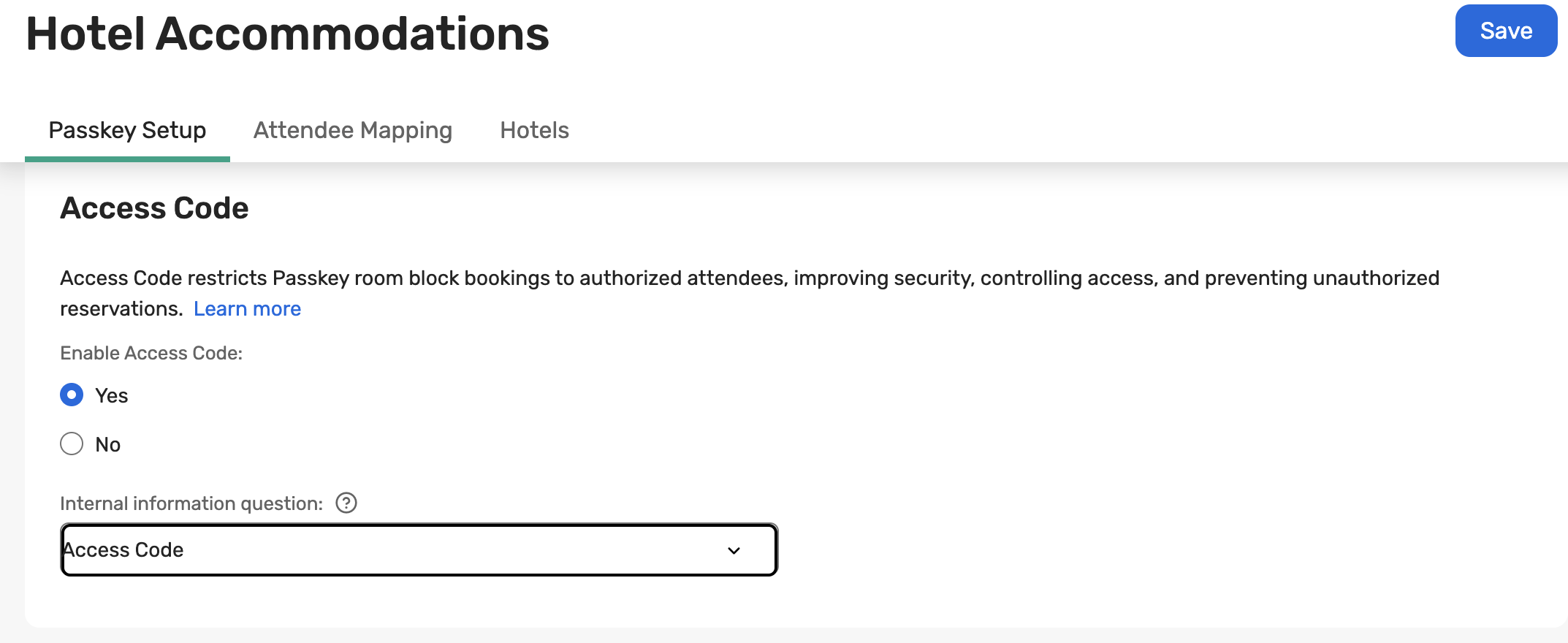Viewport: 1568px width, 643px height.
Task: Click the help question mark icon
Action: tap(346, 503)
